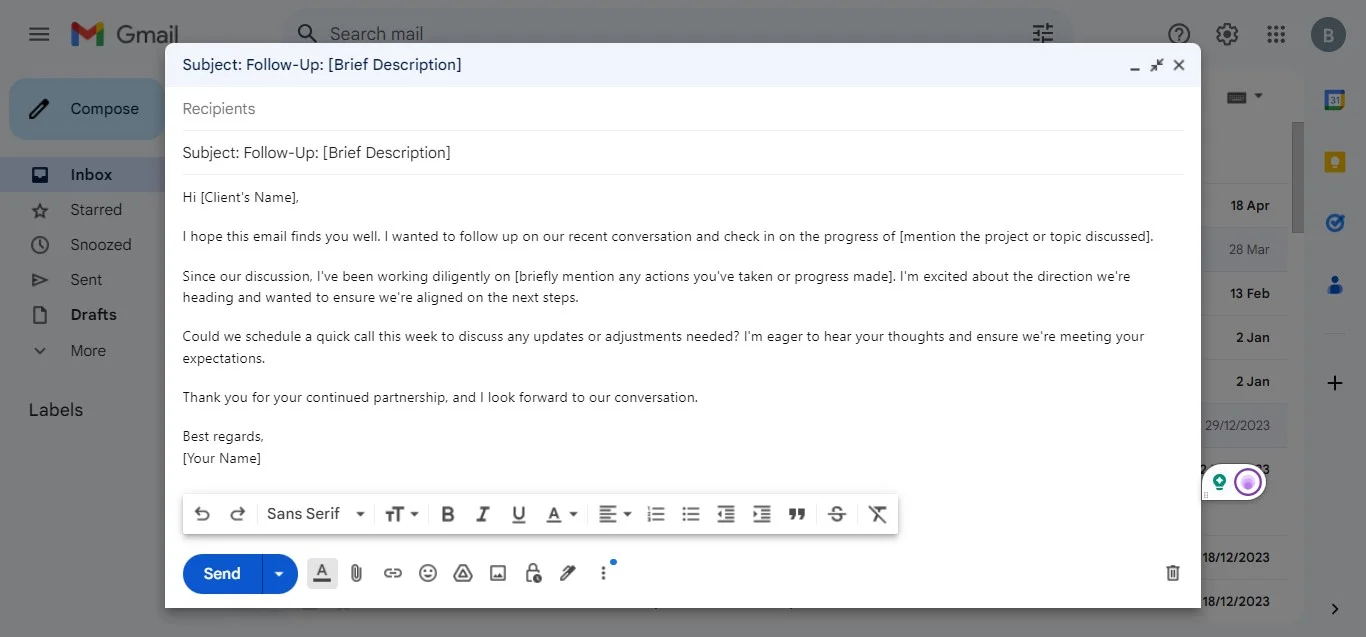Expand the text size dropdown
This screenshot has width=1366, height=637.
[x=402, y=514]
